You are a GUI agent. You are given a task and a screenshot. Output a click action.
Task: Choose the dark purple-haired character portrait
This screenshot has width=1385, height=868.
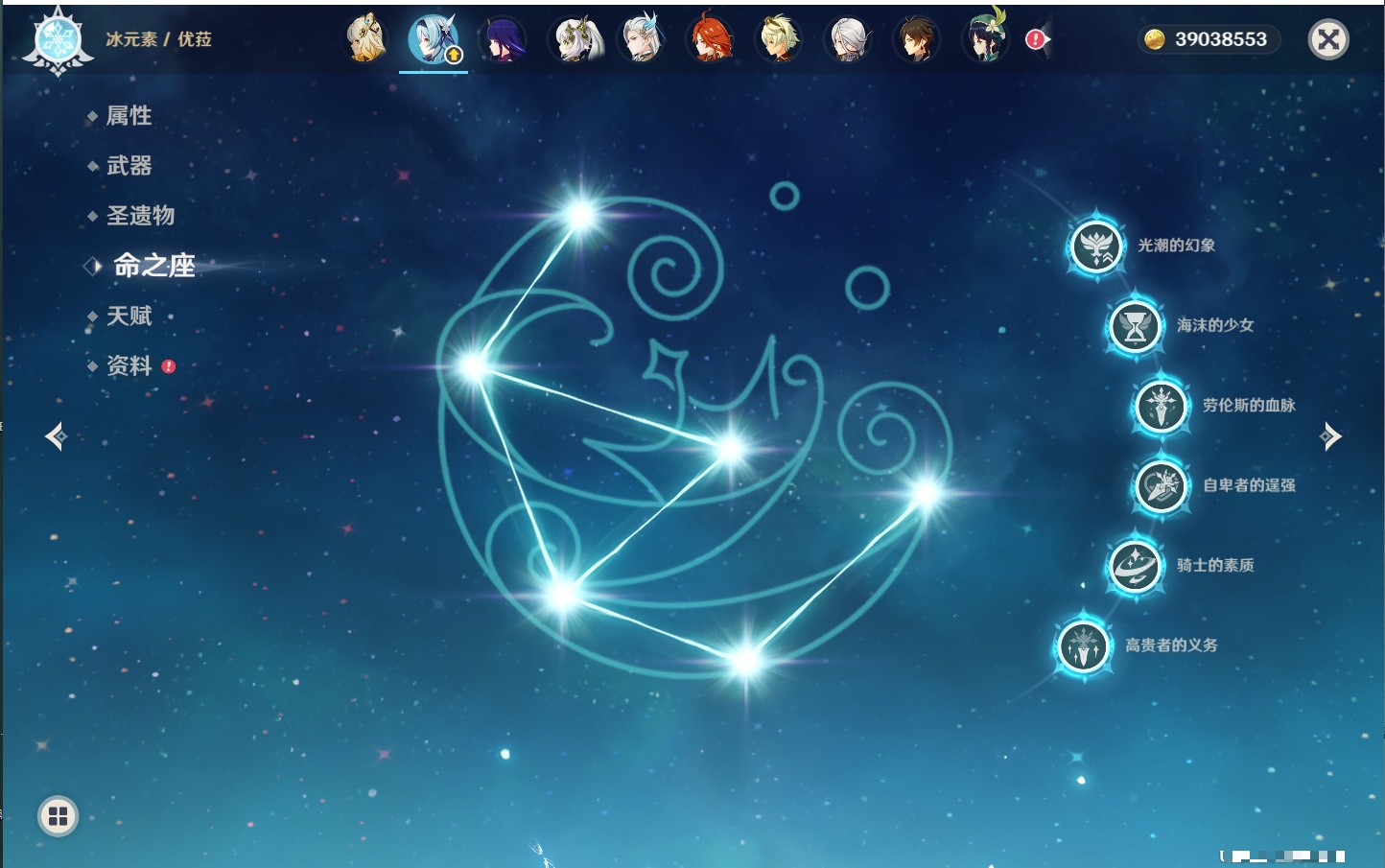502,40
